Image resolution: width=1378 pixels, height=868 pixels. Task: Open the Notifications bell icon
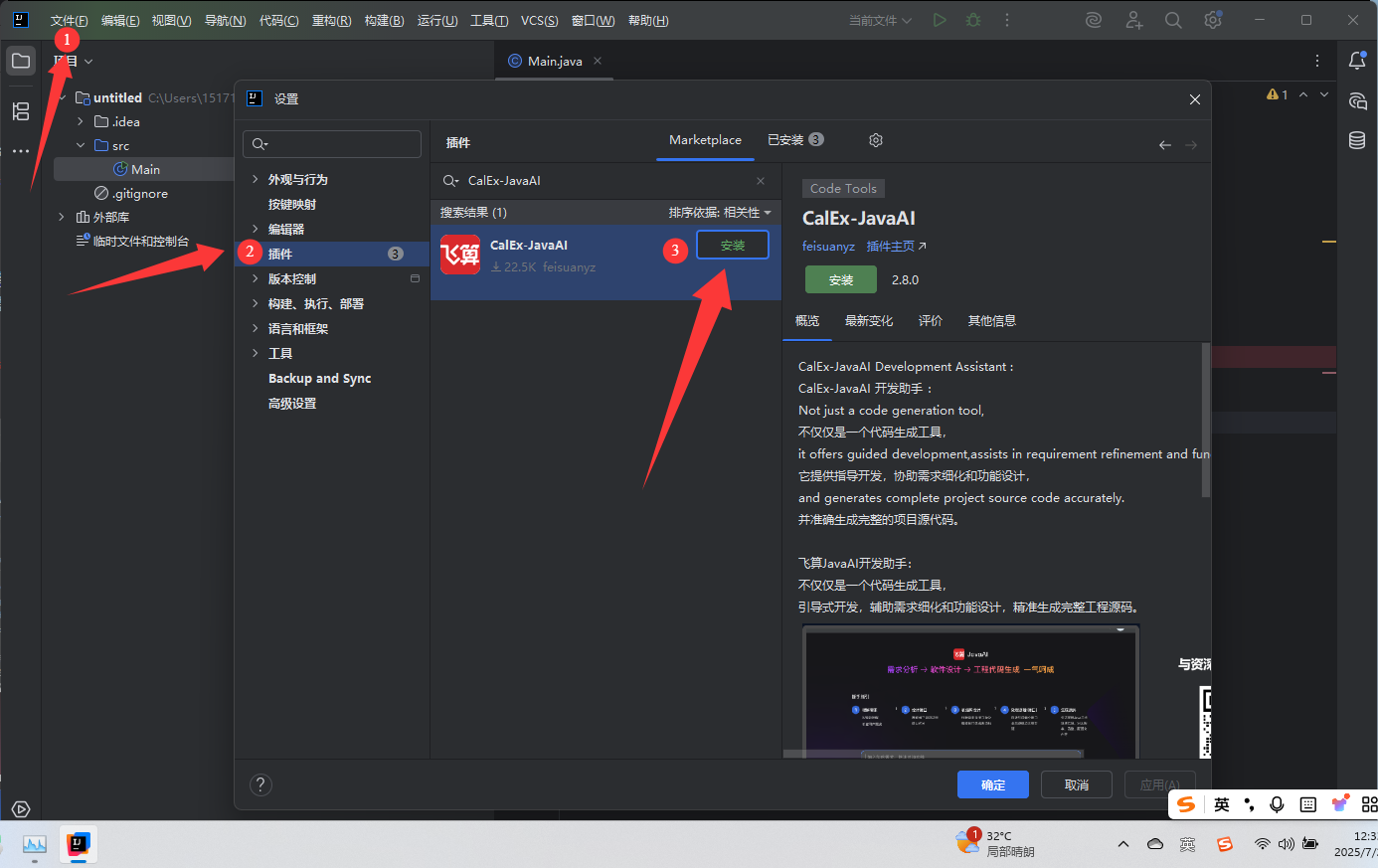click(x=1357, y=61)
